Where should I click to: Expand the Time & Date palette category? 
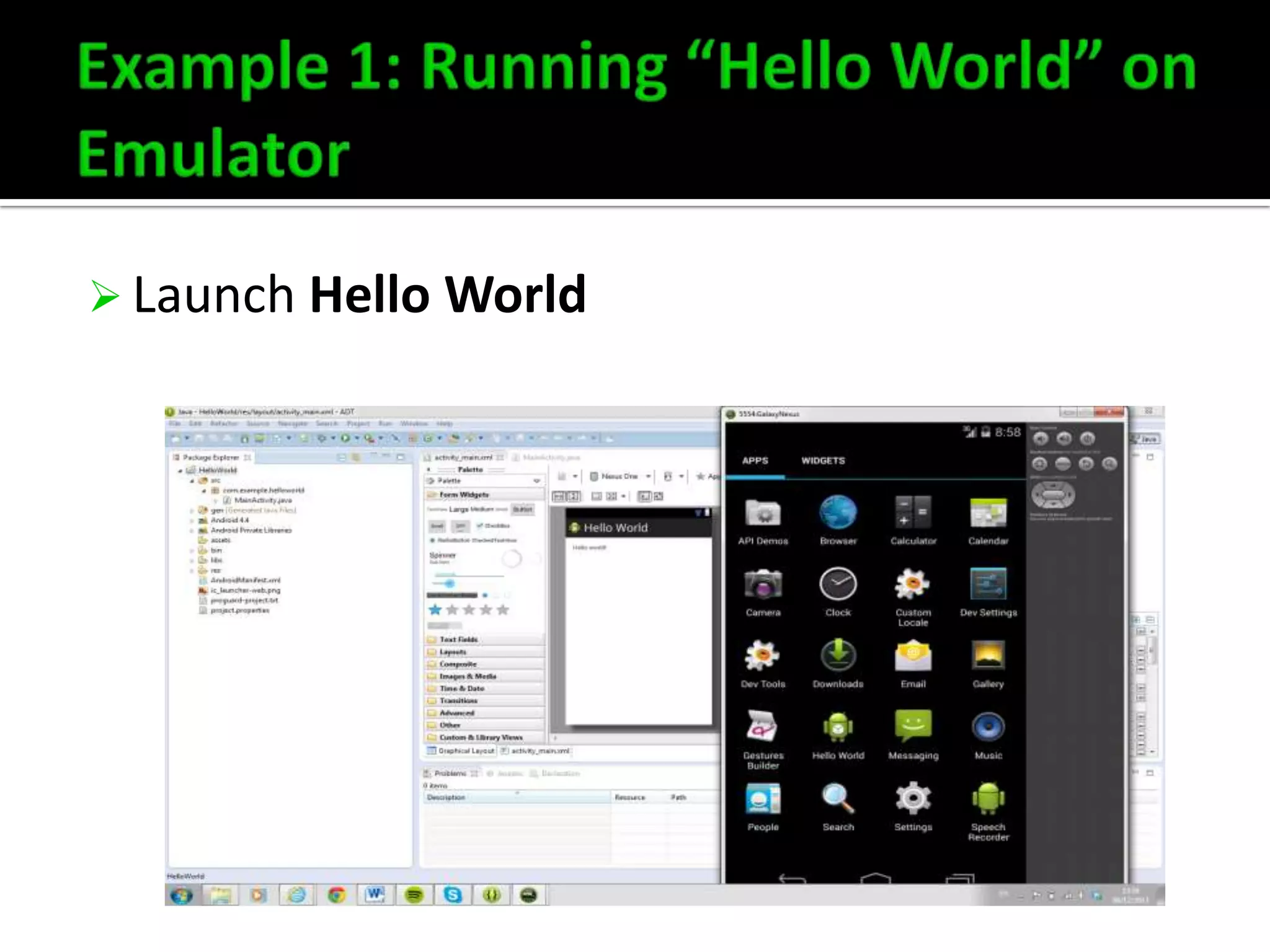point(484,688)
